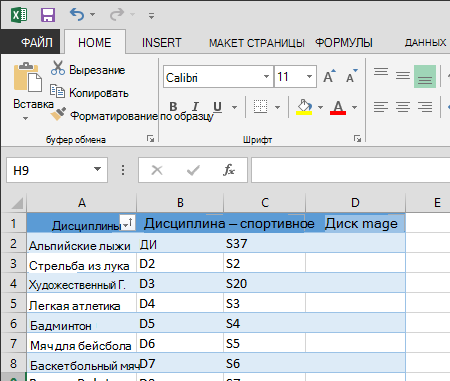
Task: Select row 5 header
Action: tap(14, 303)
